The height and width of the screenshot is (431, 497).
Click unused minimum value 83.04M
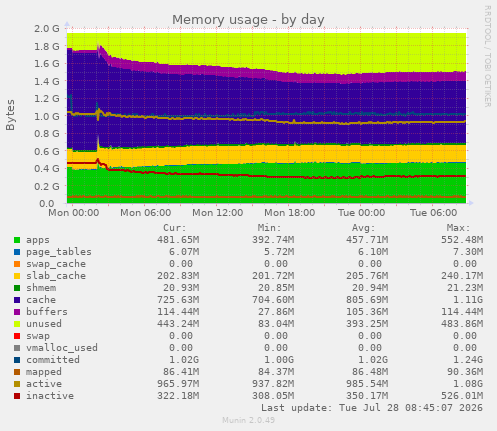[276, 324]
